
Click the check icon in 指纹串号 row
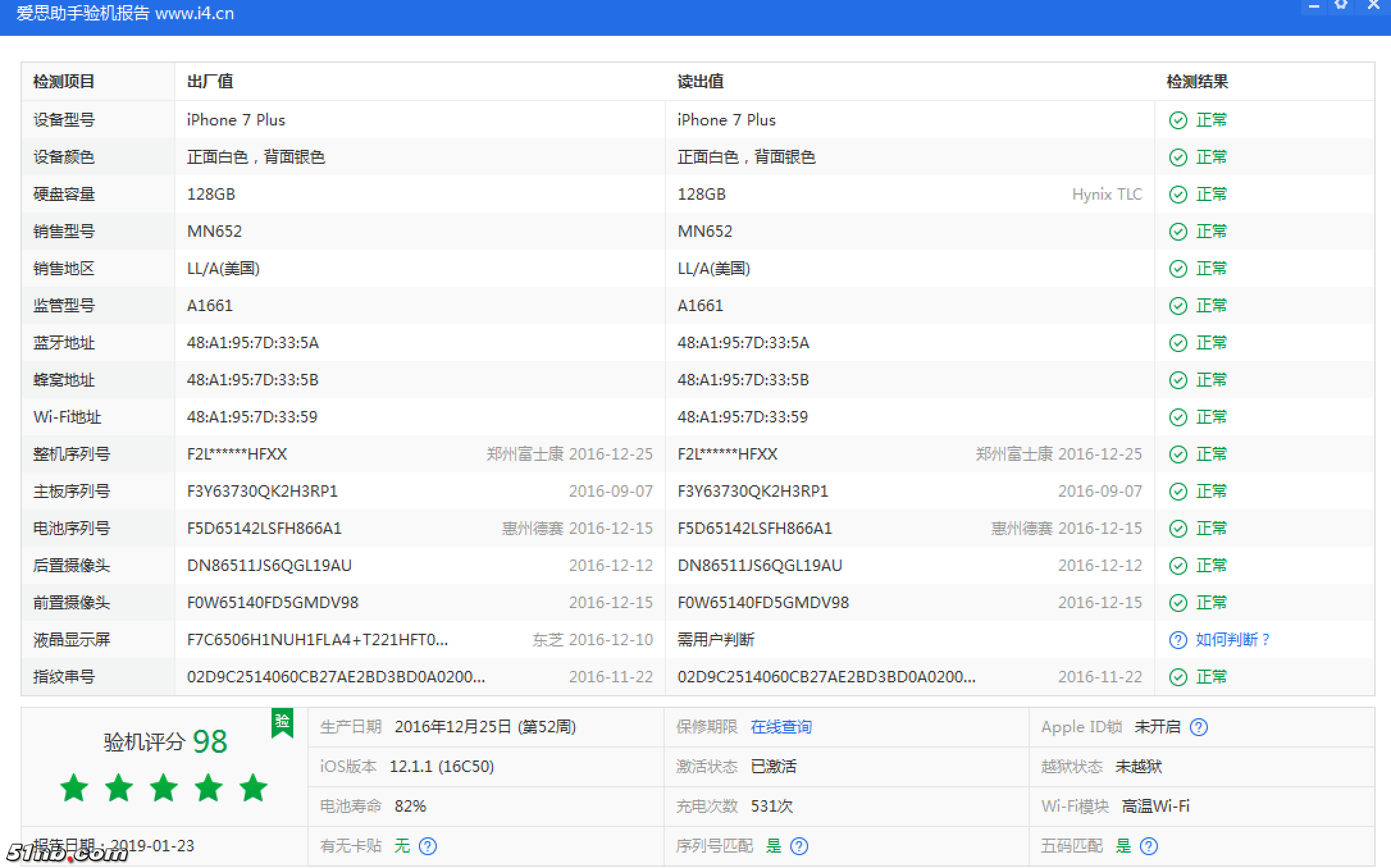pos(1178,677)
